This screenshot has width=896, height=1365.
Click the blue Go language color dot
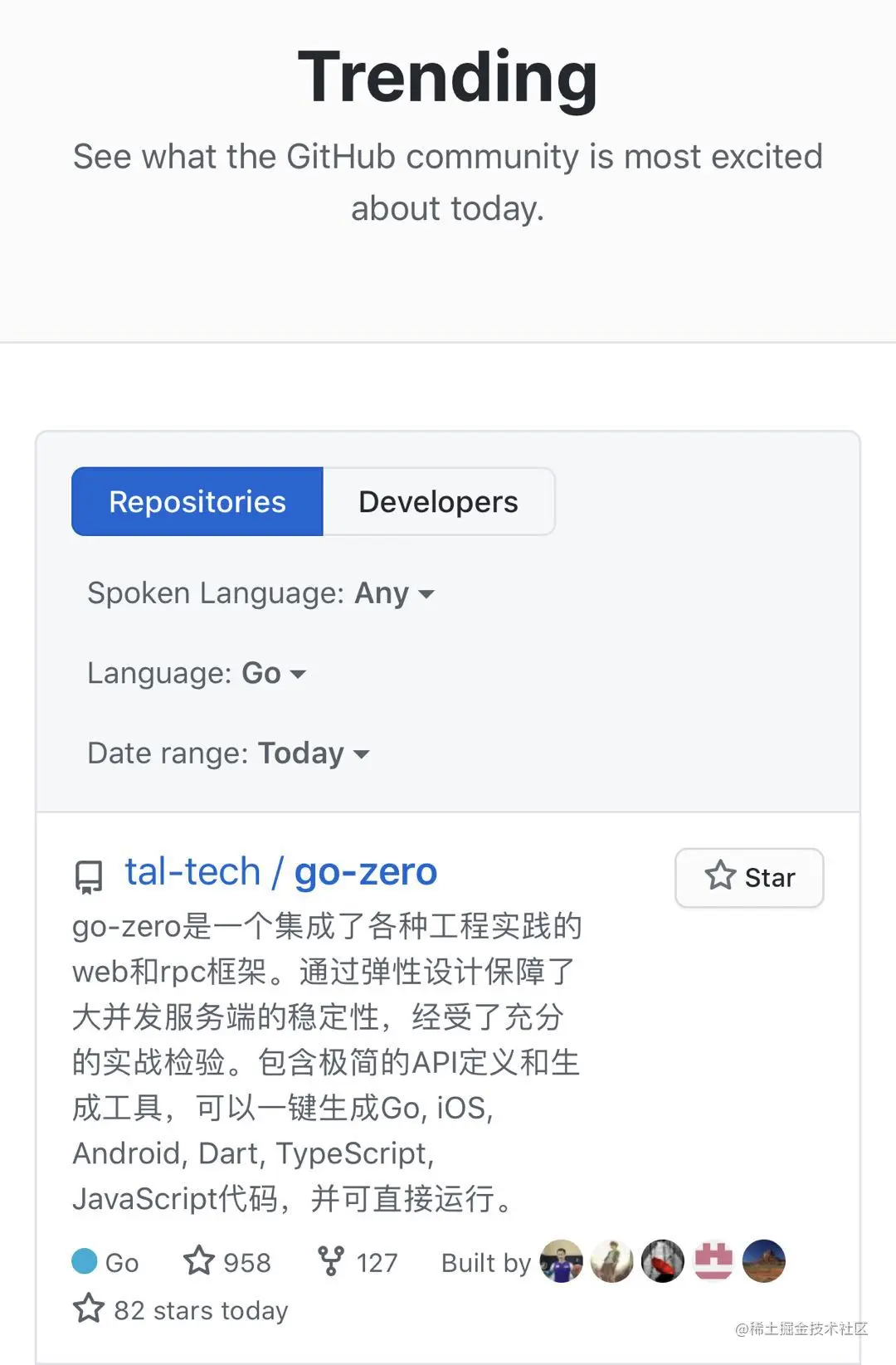coord(85,1261)
